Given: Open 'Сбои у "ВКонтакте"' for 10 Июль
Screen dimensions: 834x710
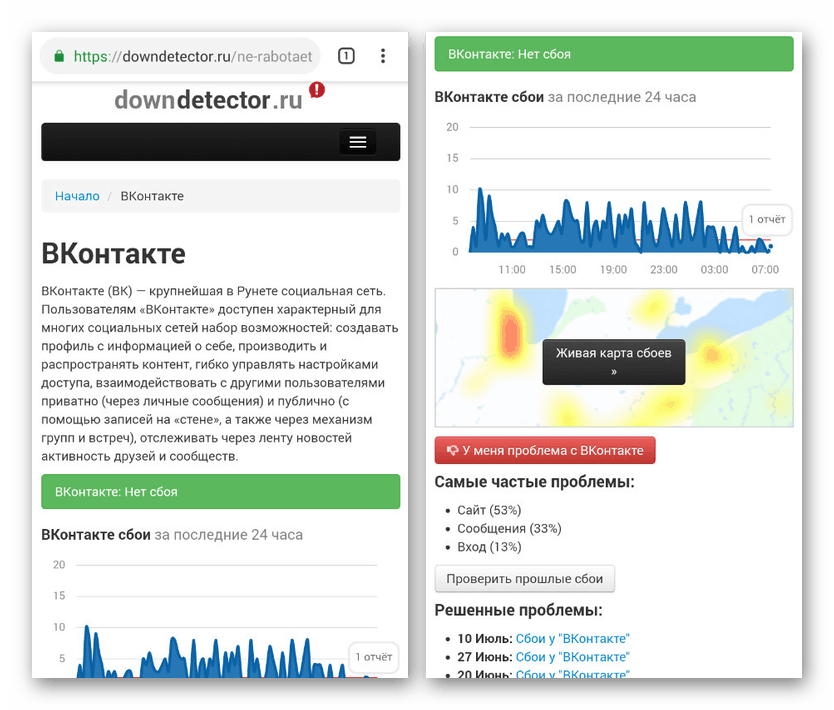Looking at the screenshot, I should [x=572, y=638].
